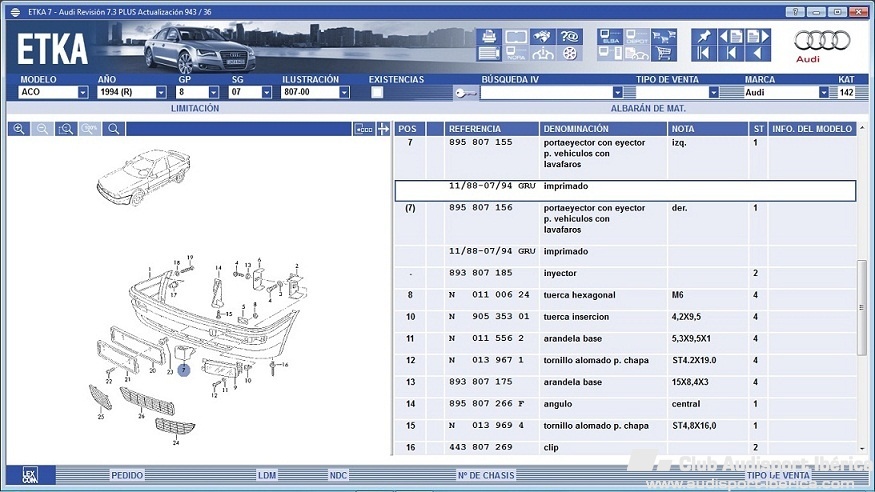Click the pushpin icon
This screenshot has height=492, width=875.
point(704,36)
